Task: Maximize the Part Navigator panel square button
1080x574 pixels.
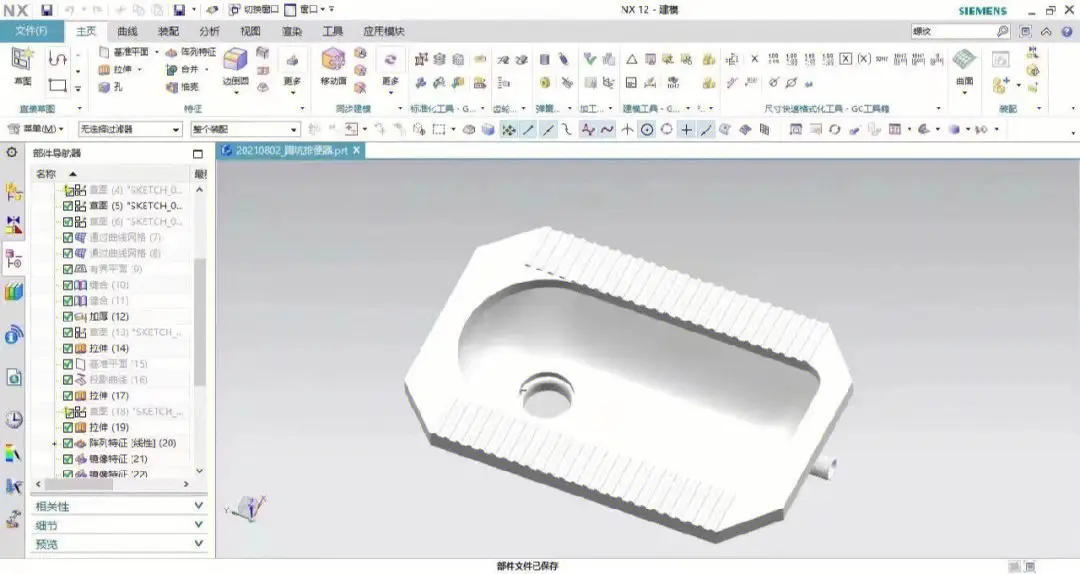Action: click(198, 153)
